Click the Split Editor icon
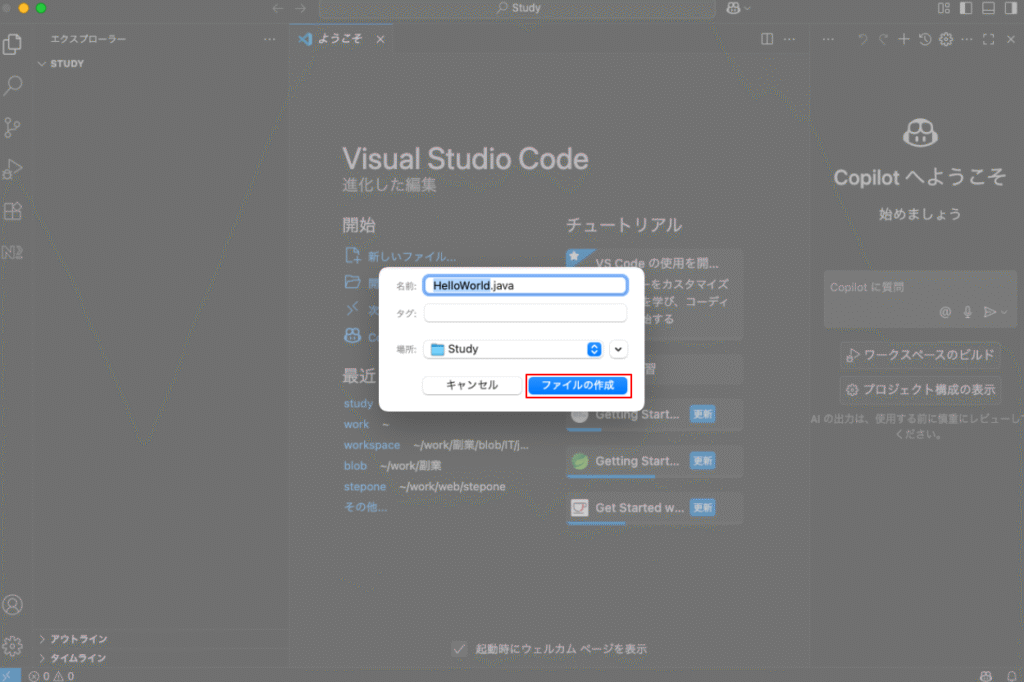Screen dimensions: 1024x682 [767, 39]
